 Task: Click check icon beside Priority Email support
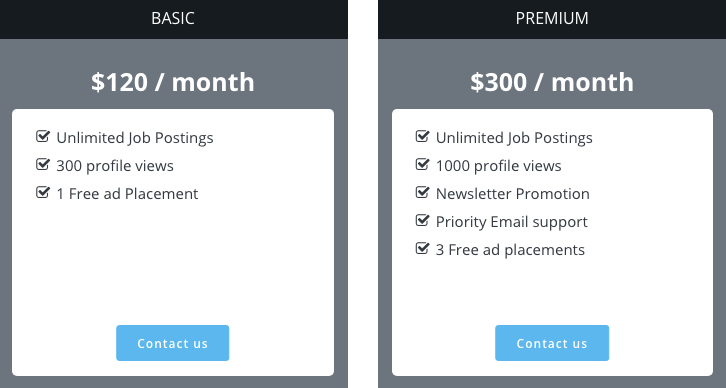coord(422,220)
